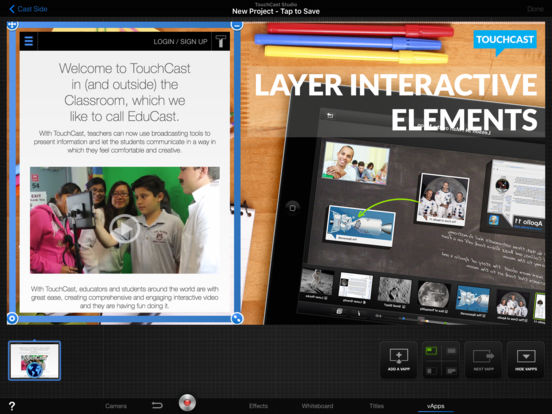Choose the bottom-left vApp layout option
The height and width of the screenshot is (414, 552).
(431, 370)
